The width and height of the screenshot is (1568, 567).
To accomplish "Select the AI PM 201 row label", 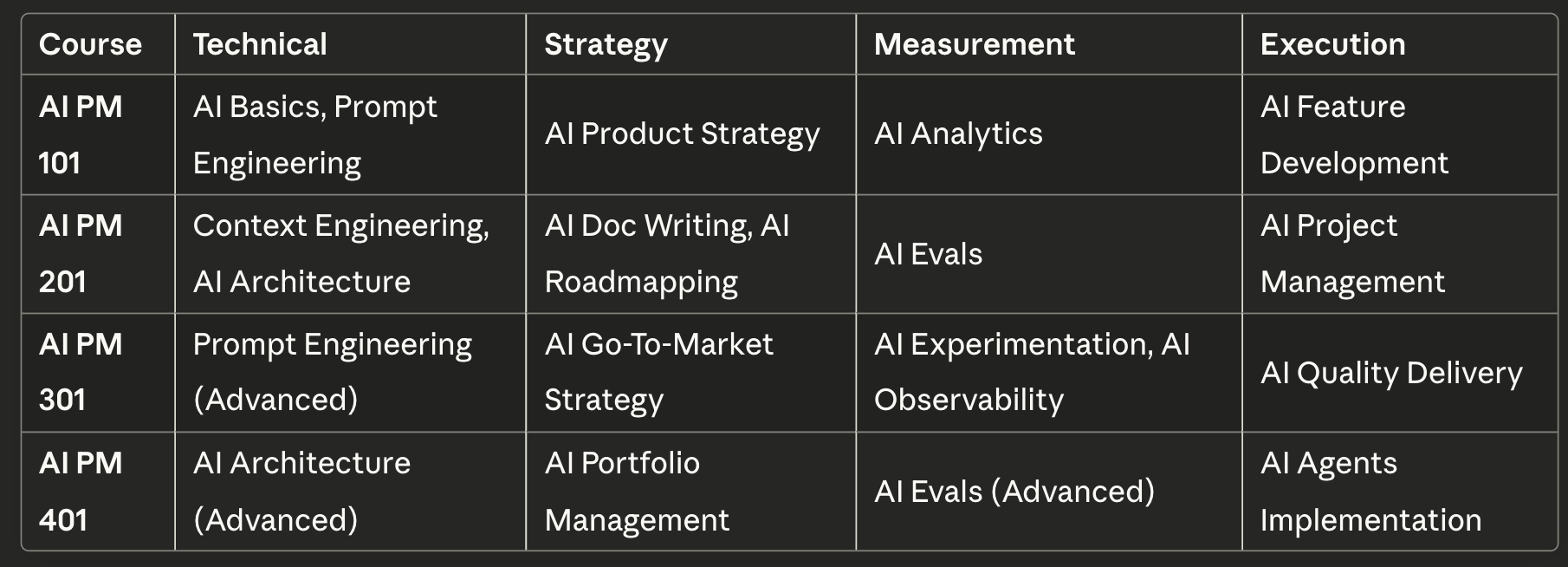I will [x=81, y=253].
